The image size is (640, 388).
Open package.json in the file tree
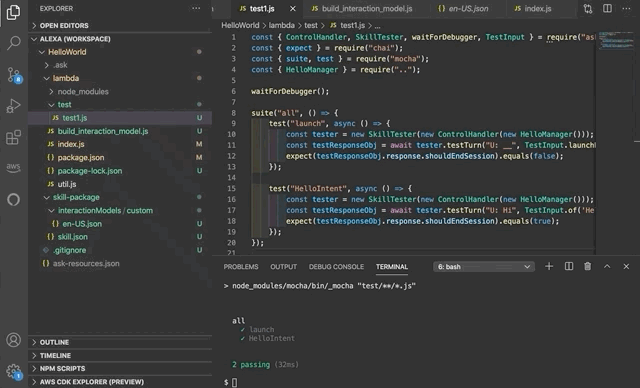120,157
